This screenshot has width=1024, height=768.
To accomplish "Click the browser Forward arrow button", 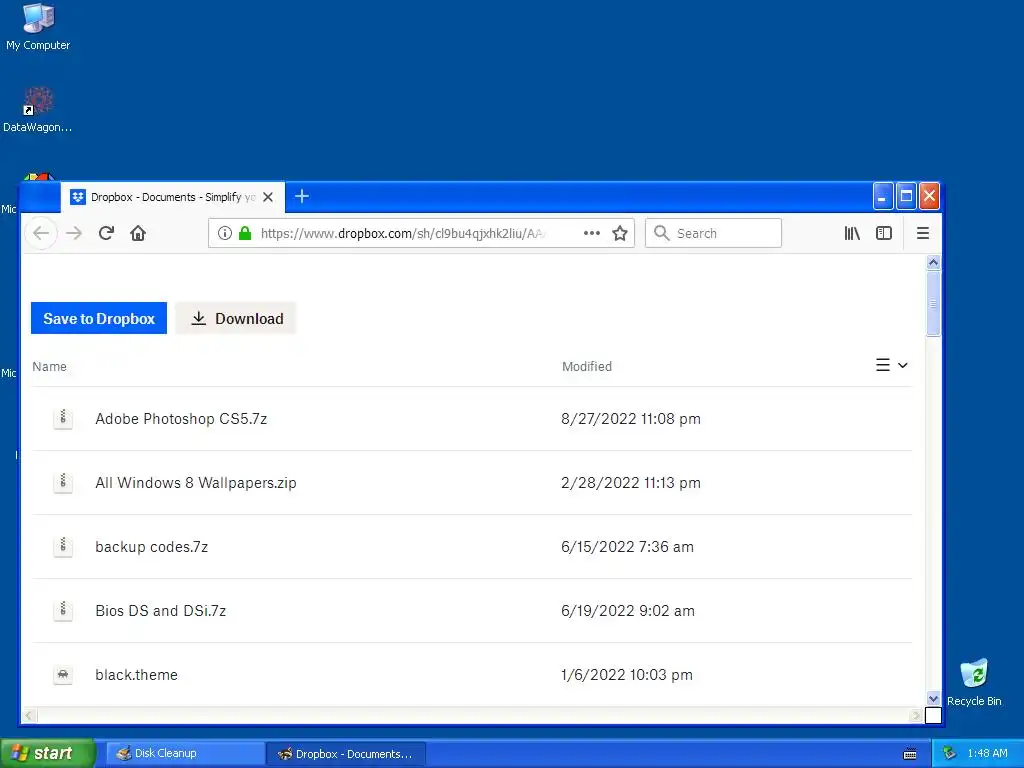I will [74, 233].
